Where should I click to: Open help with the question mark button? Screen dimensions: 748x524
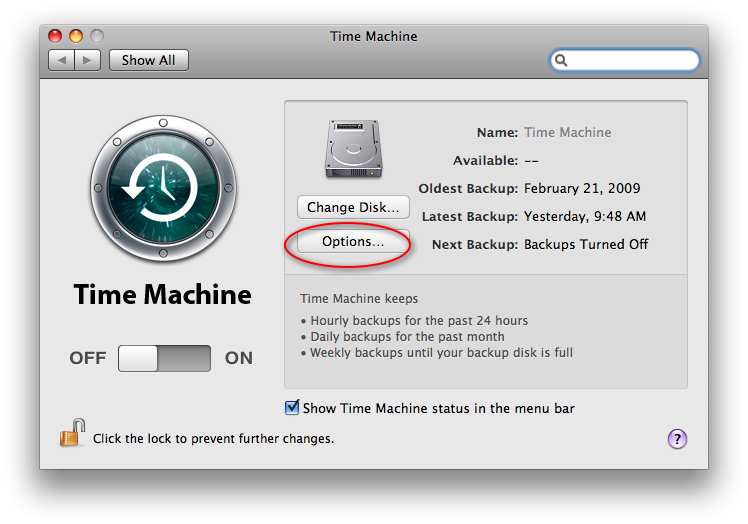point(677,439)
